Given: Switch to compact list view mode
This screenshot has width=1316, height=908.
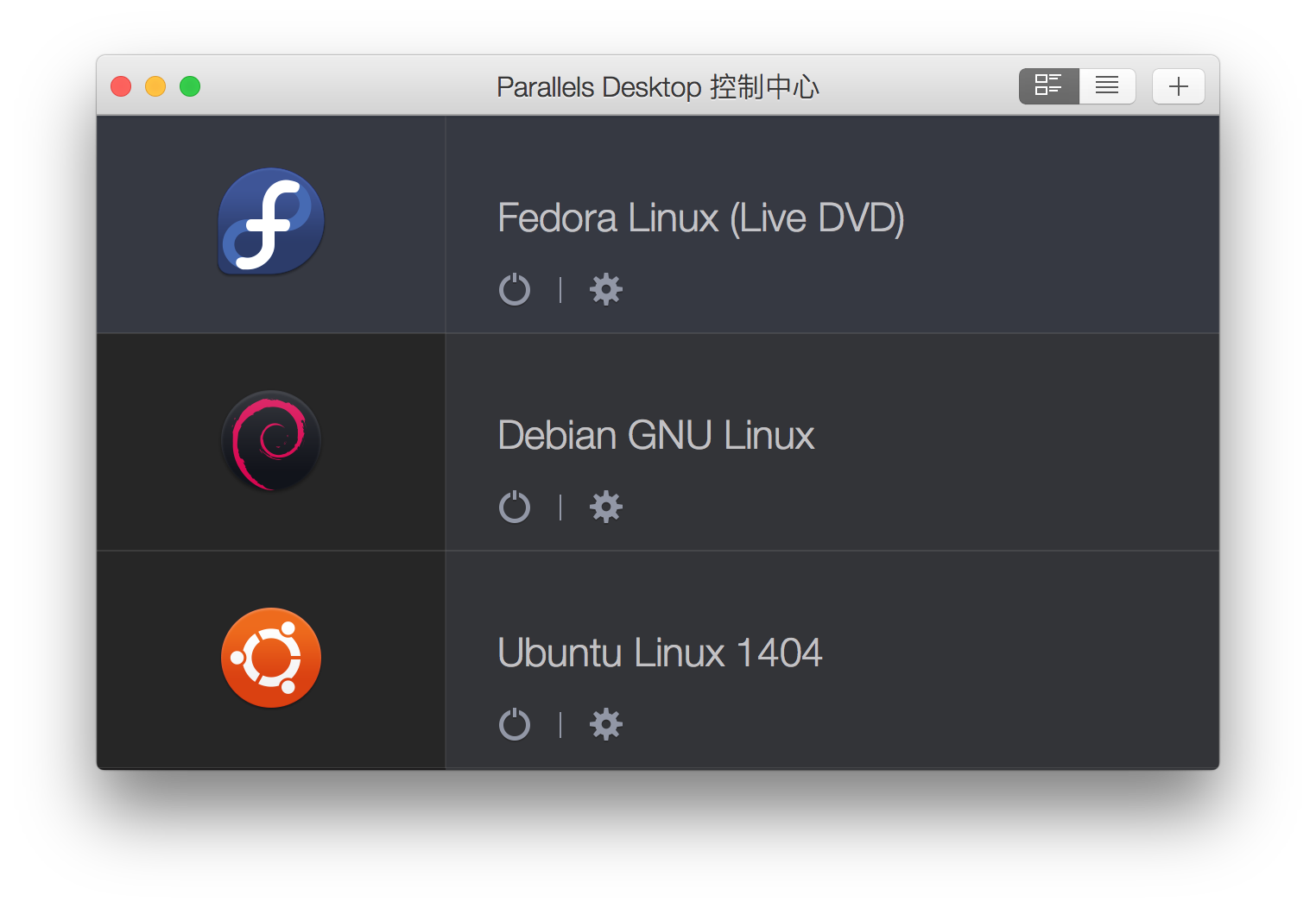Looking at the screenshot, I should (x=1107, y=85).
